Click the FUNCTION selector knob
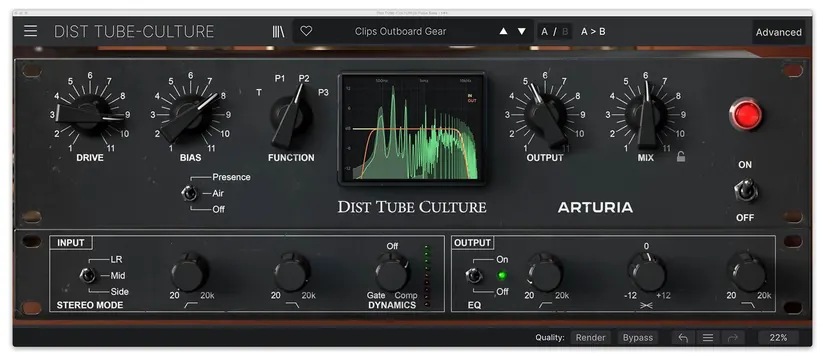 290,116
